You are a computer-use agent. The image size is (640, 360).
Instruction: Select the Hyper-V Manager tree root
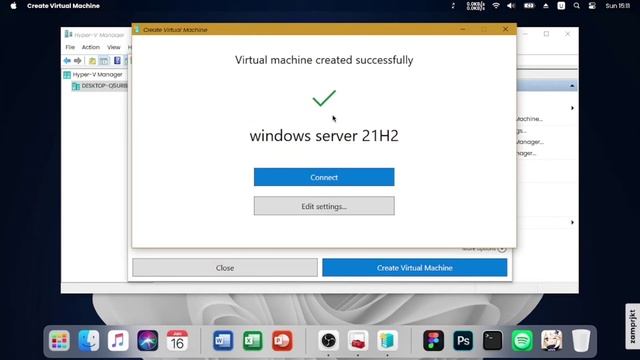(x=97, y=75)
